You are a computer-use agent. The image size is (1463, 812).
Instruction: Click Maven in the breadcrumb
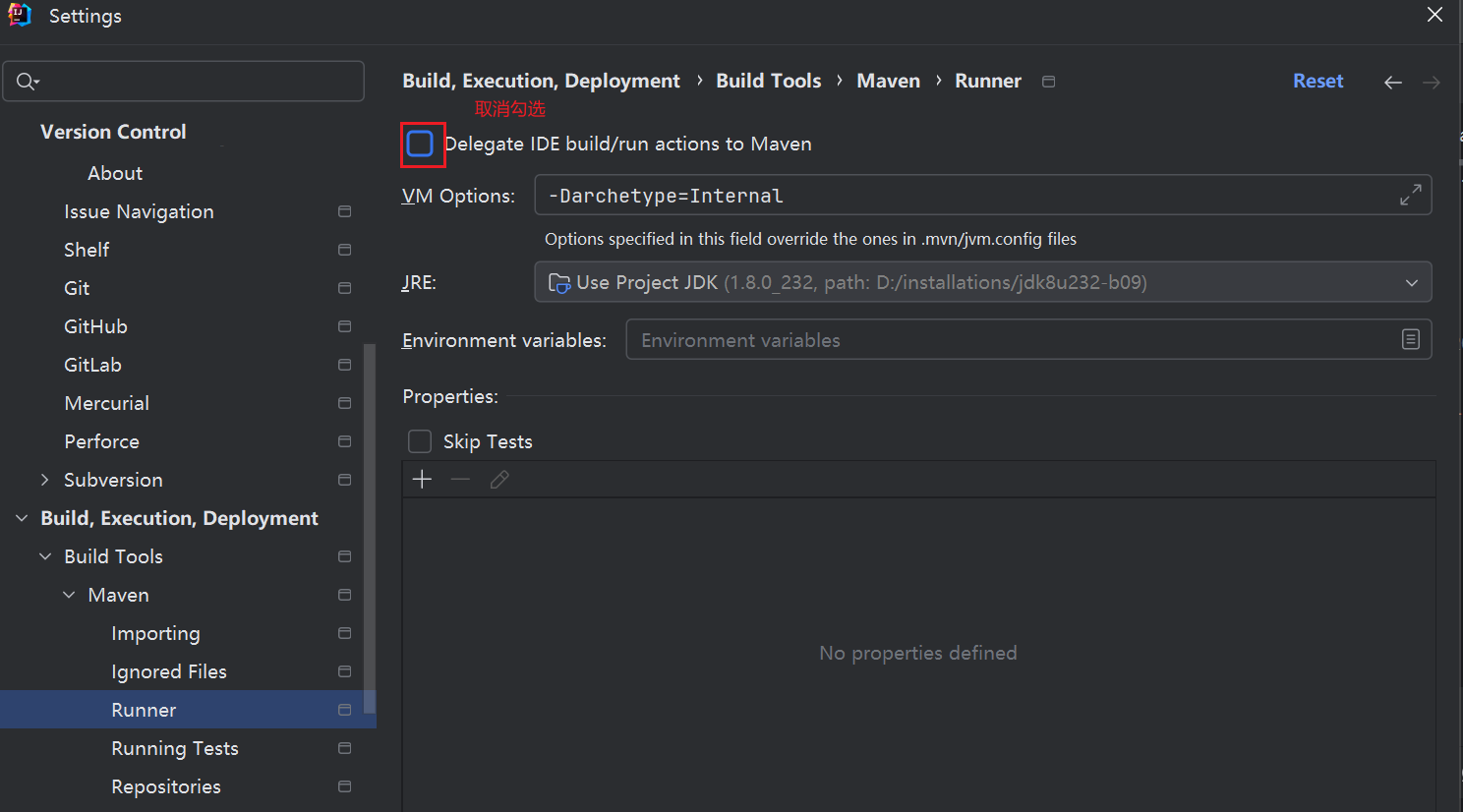(888, 82)
